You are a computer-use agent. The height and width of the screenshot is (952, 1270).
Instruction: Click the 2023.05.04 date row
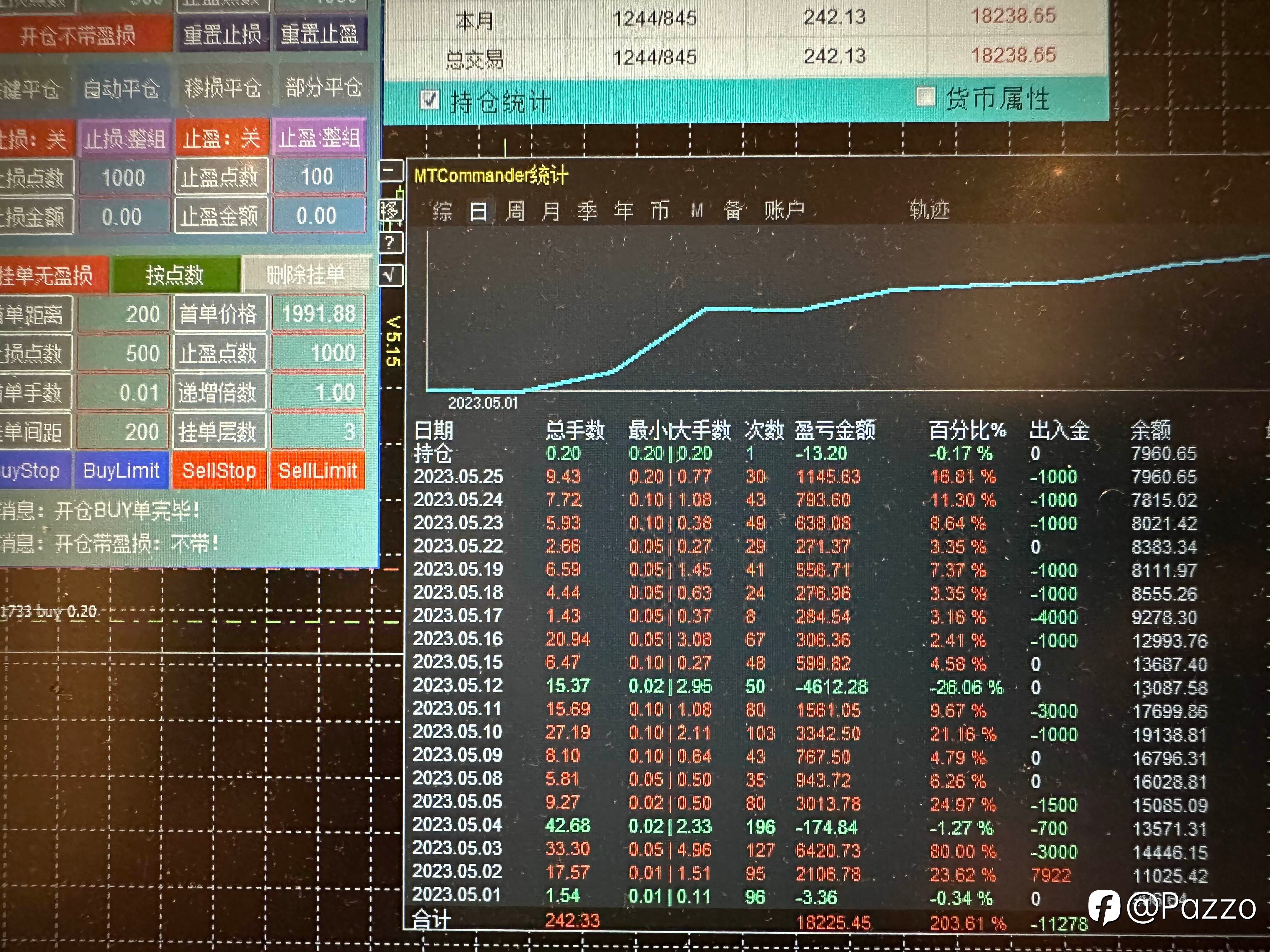(x=458, y=824)
